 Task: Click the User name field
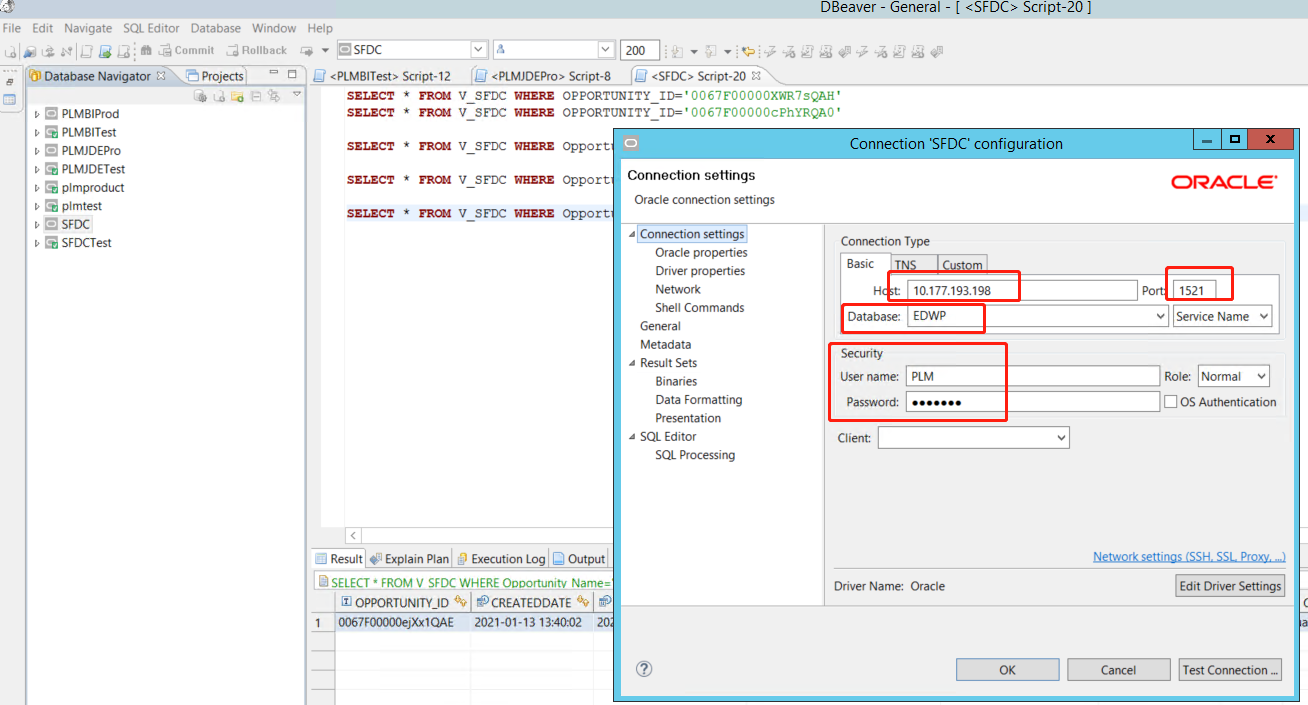1033,376
